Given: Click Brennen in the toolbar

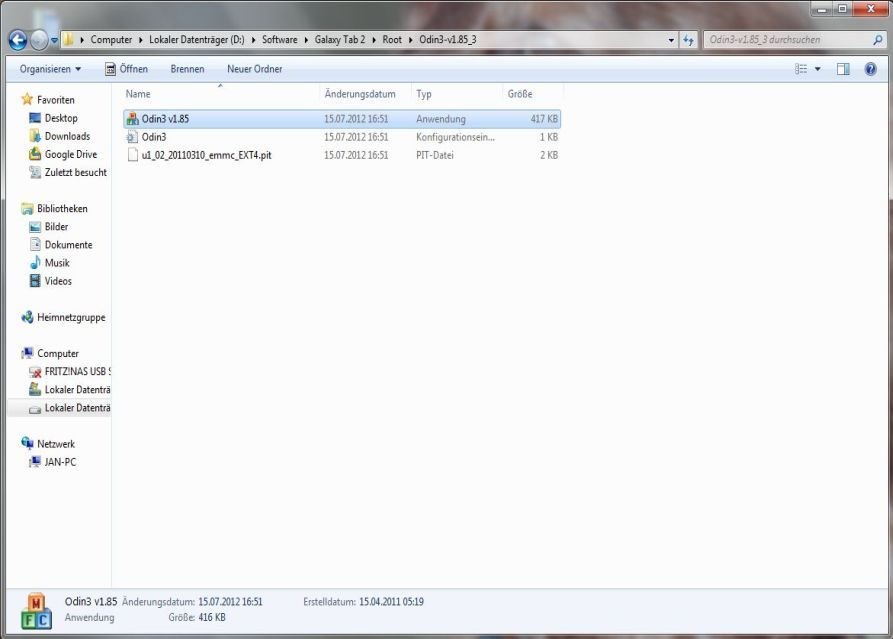Looking at the screenshot, I should click(x=187, y=69).
